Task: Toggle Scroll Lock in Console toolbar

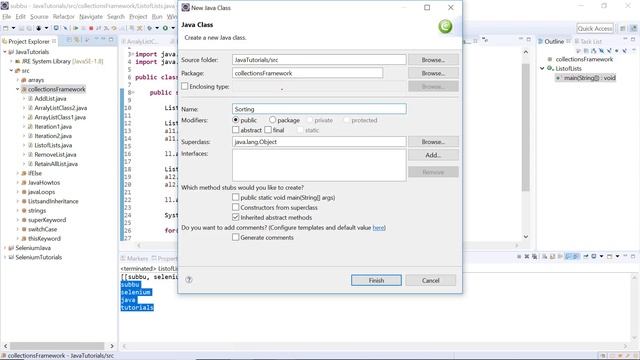Action: pyautogui.click(x=552, y=256)
